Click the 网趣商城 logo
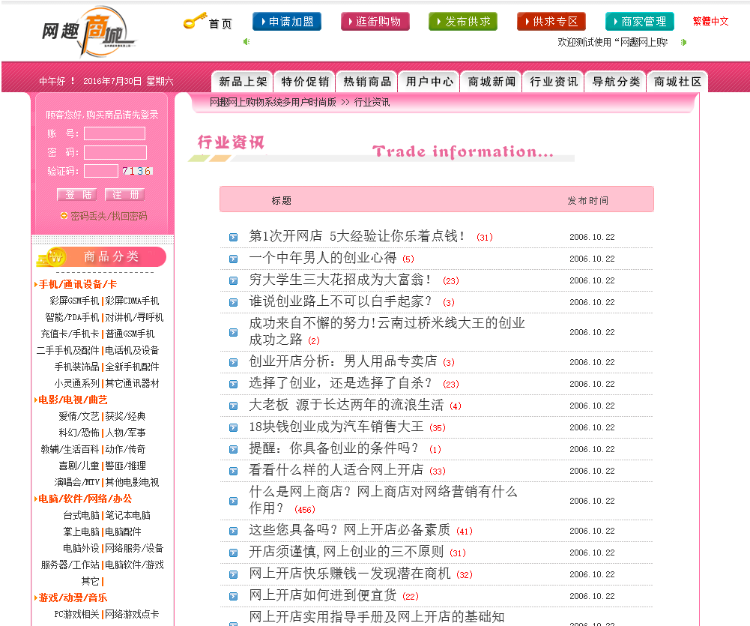This screenshot has width=750, height=626. coord(88,31)
